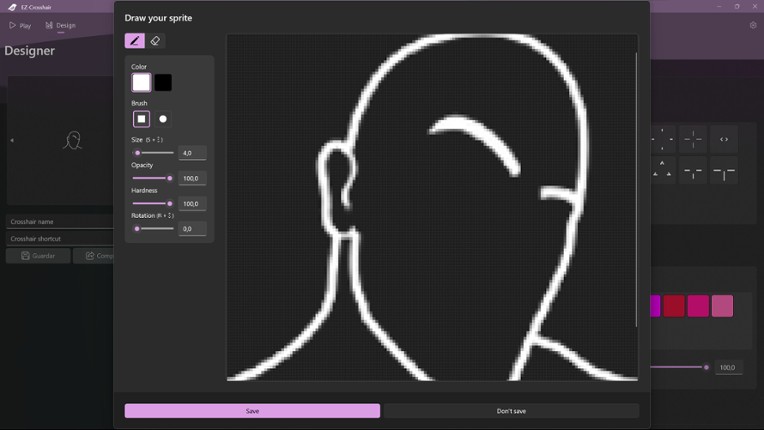
Task: Focus the Opacity value field
Action: click(x=192, y=178)
